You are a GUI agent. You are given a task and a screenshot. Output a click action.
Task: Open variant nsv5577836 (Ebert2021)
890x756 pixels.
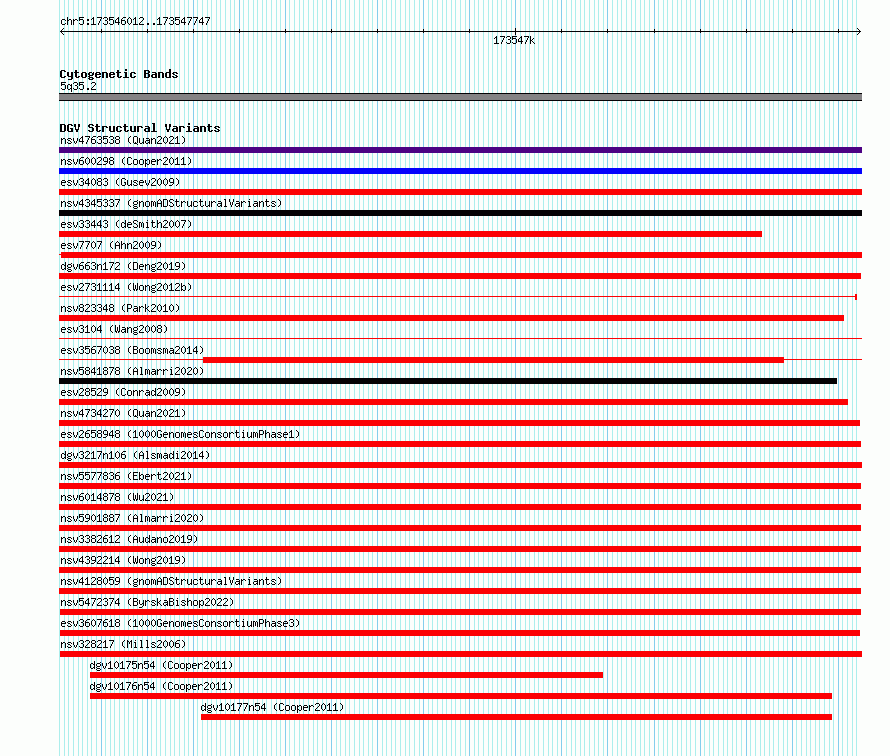[126, 476]
